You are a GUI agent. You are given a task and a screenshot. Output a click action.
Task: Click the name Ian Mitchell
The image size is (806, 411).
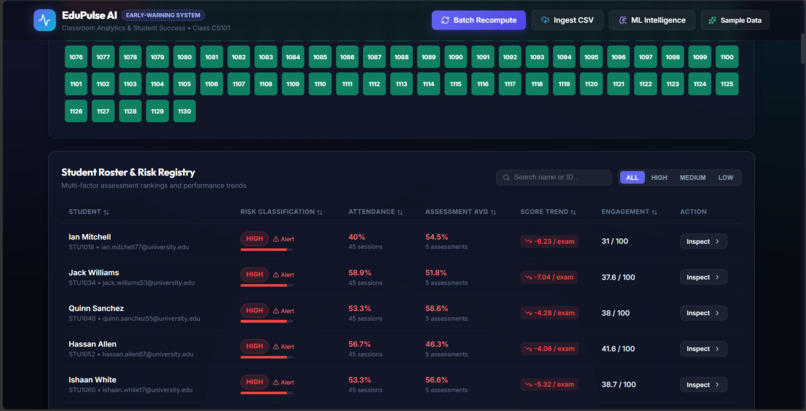pyautogui.click(x=89, y=237)
